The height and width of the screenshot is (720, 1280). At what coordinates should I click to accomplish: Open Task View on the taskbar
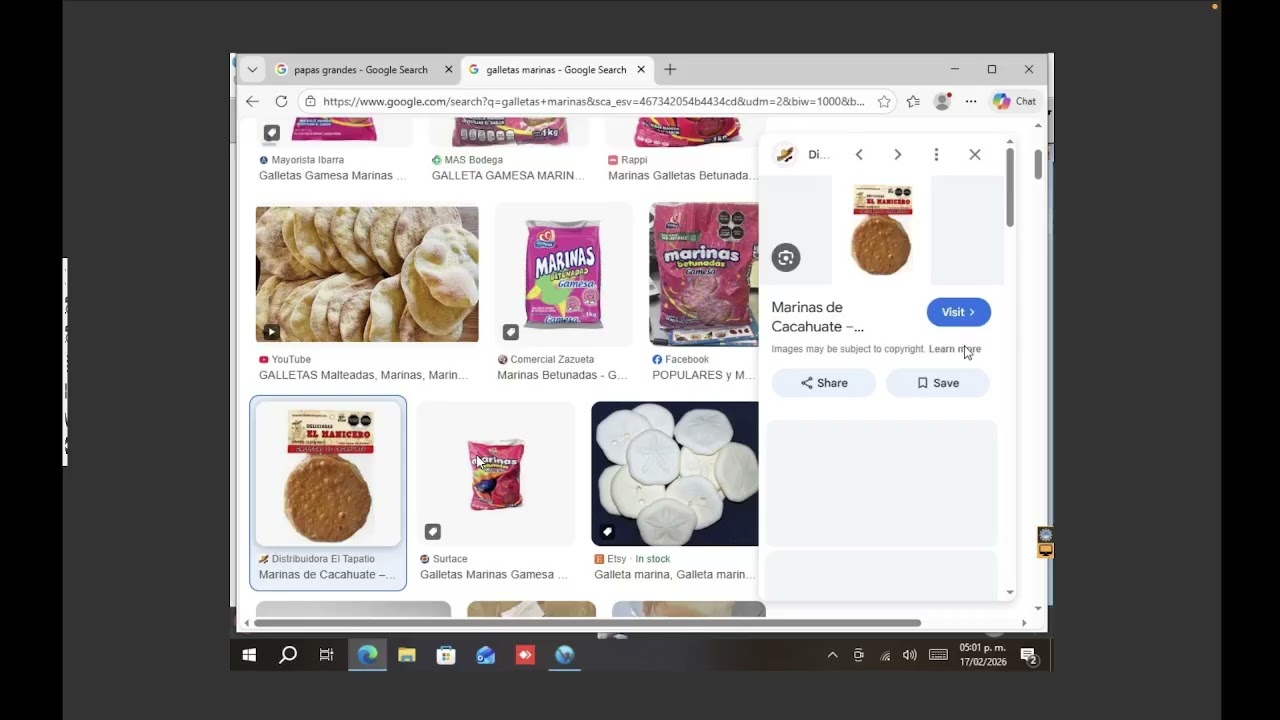327,655
